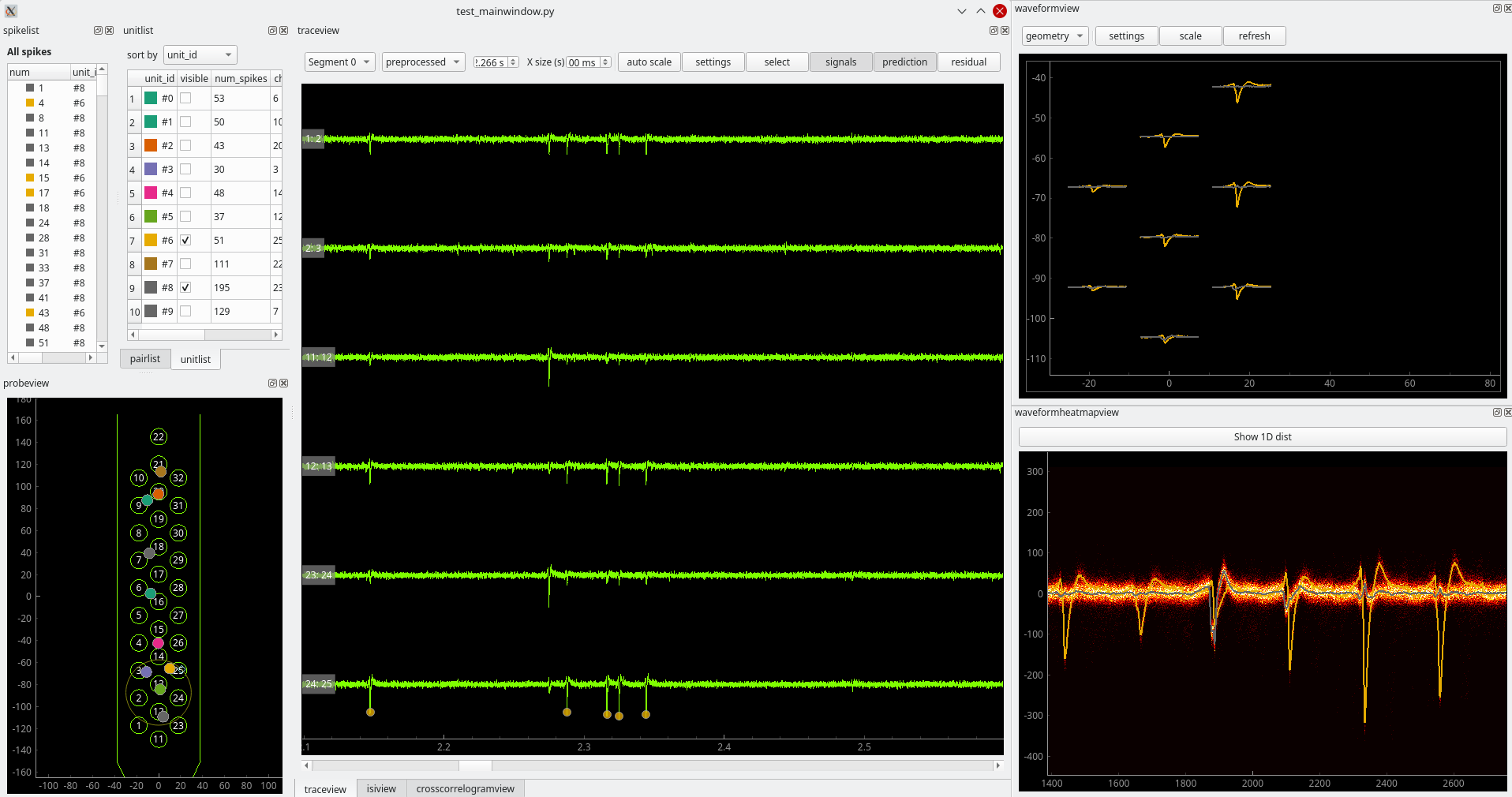
Task: Switch to the isiview tab
Action: 380,788
